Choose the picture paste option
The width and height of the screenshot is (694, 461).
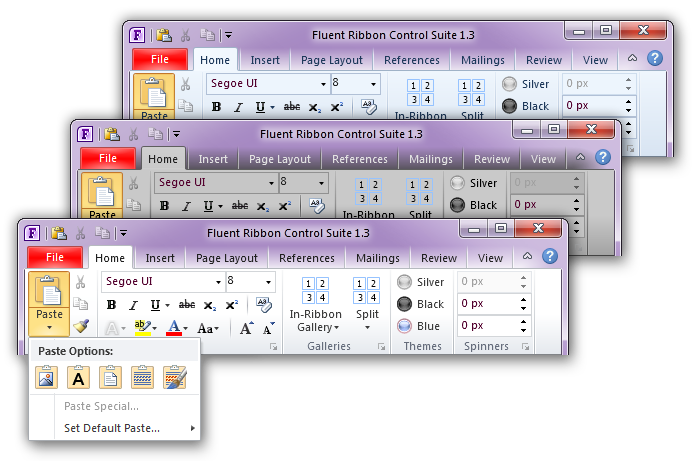click(46, 377)
